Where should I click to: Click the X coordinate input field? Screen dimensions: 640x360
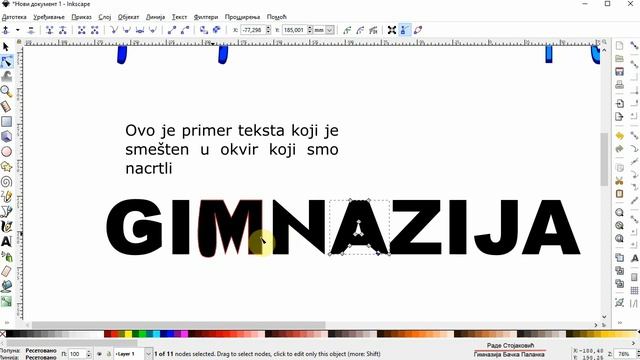253,30
